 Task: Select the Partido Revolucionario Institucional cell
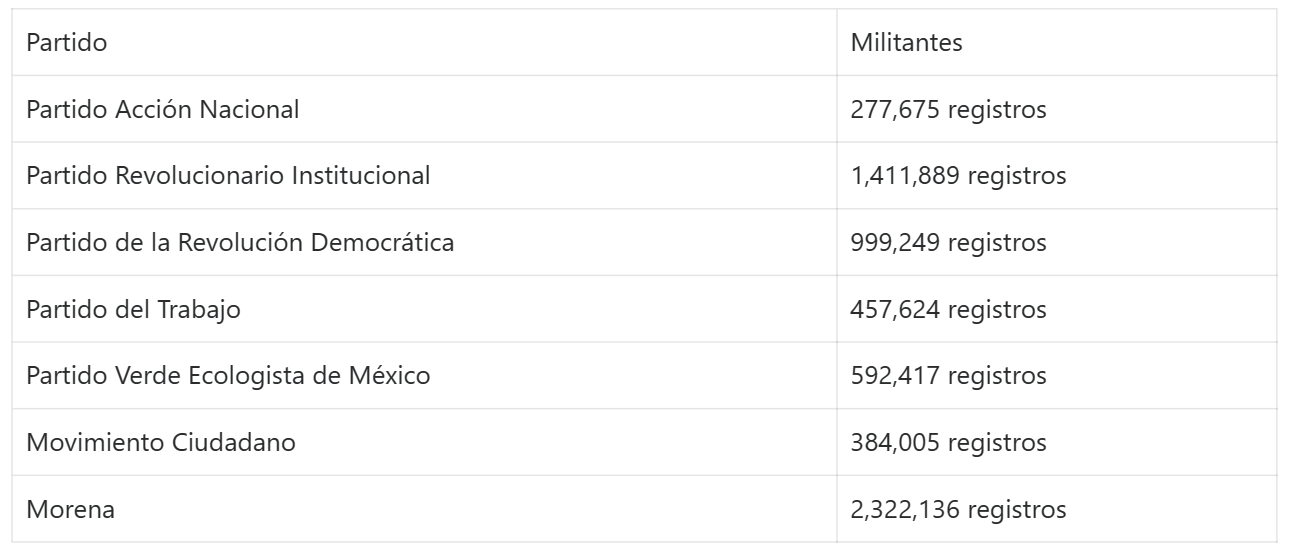point(228,176)
